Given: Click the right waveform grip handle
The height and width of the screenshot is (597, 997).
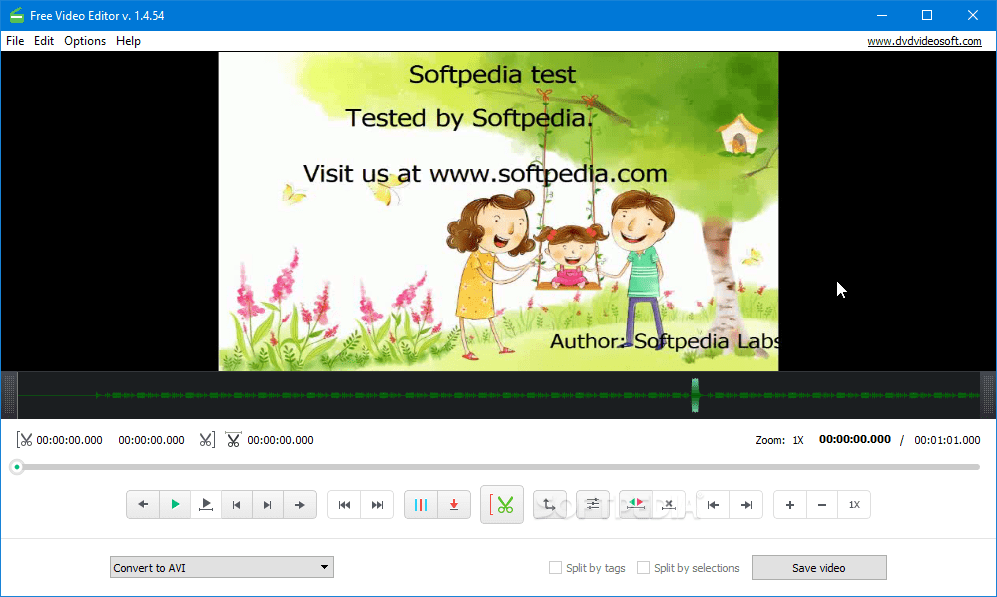Looking at the screenshot, I should pyautogui.click(x=987, y=395).
